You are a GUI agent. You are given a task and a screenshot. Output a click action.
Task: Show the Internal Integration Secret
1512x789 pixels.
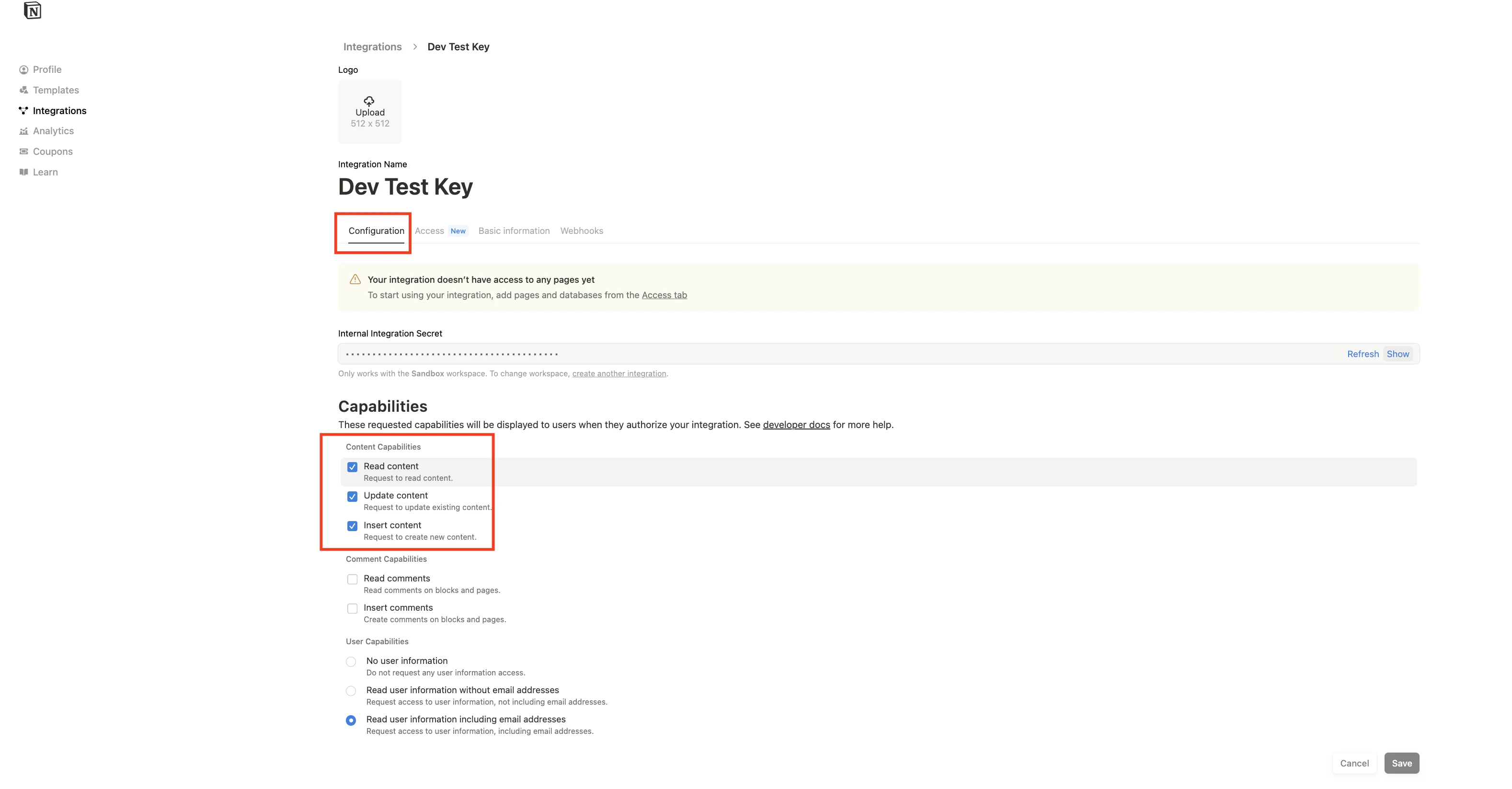point(1398,353)
